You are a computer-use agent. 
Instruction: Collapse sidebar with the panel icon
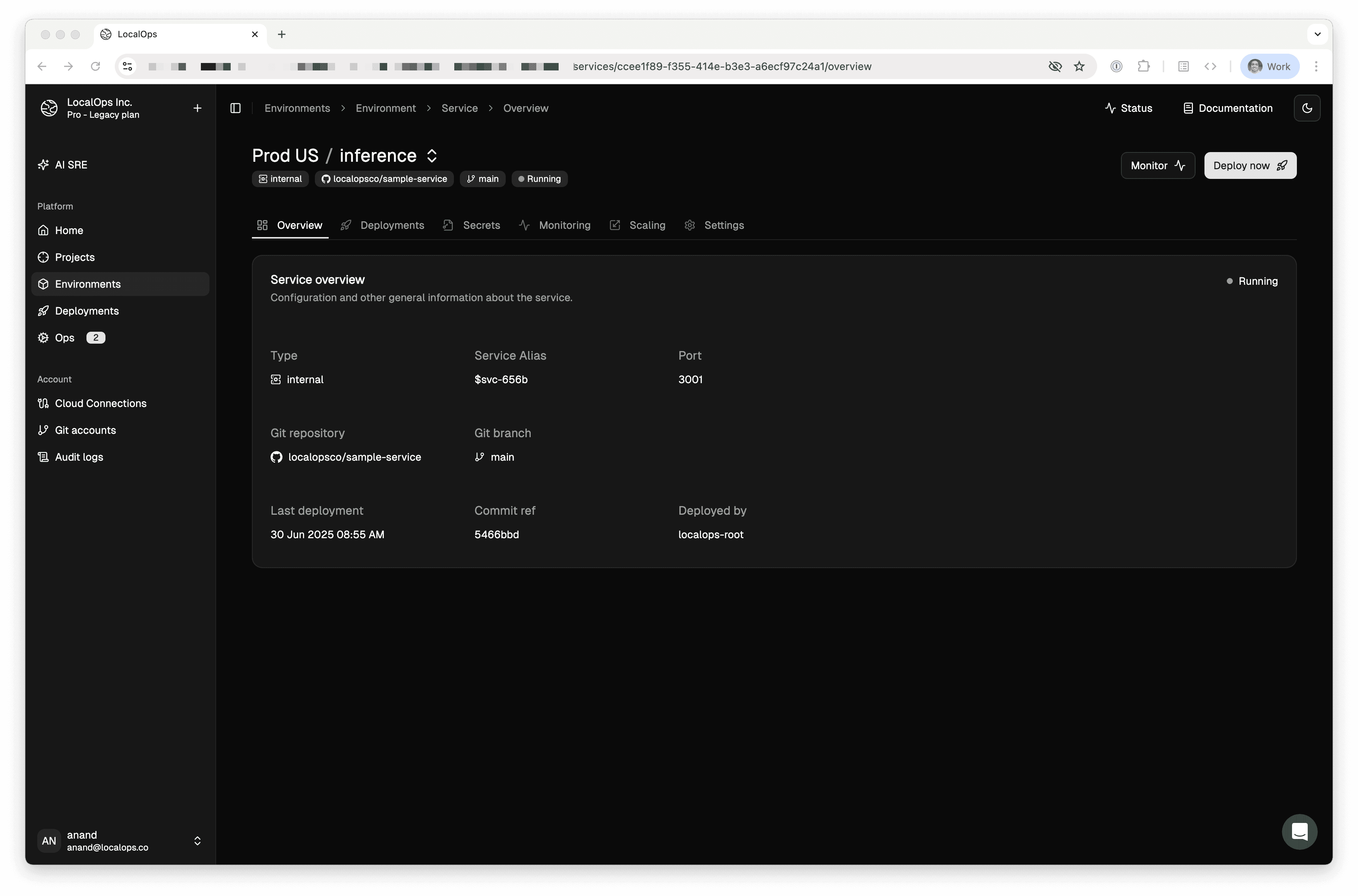click(x=236, y=108)
